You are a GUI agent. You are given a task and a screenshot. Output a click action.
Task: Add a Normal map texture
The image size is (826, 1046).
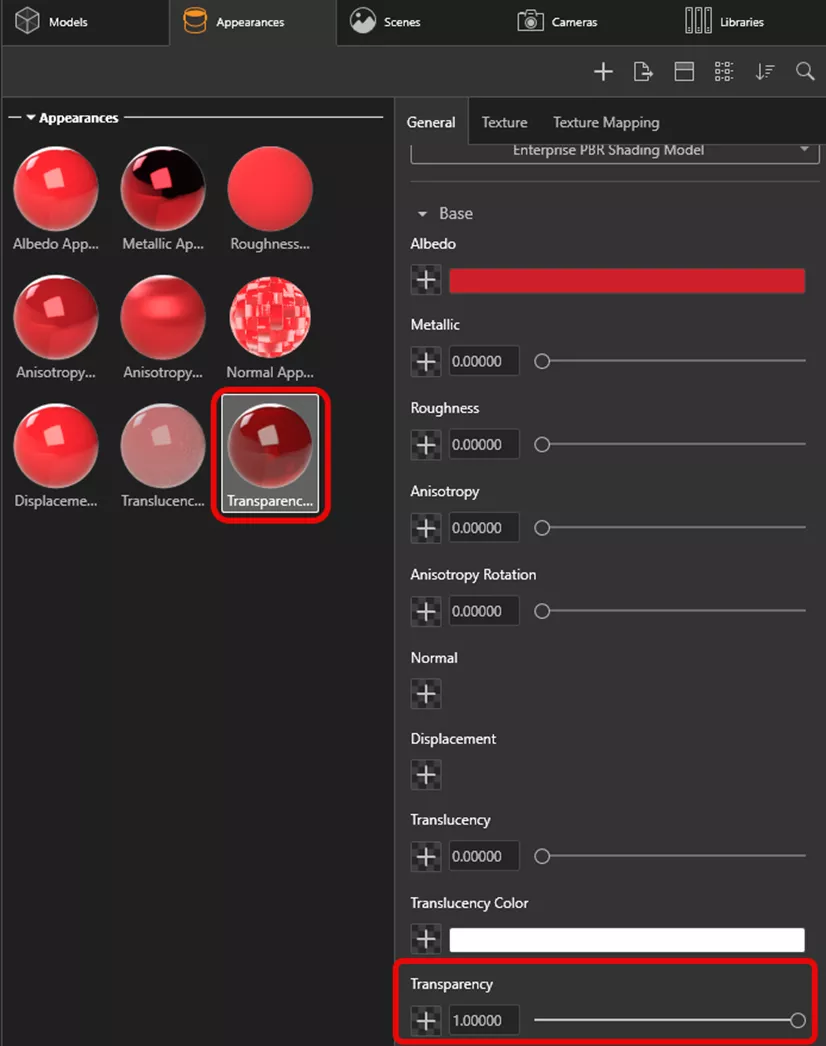point(425,693)
